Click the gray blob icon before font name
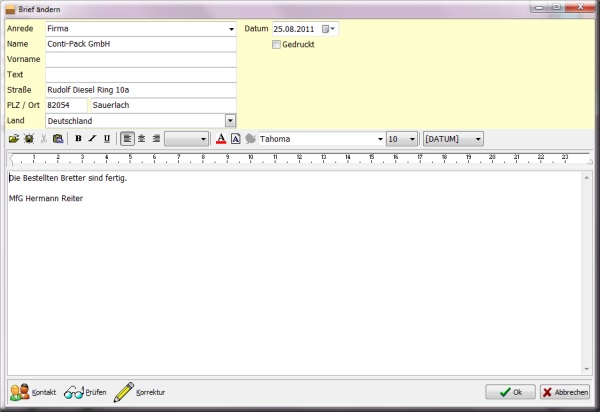Image resolution: width=600 pixels, height=412 pixels. tap(250, 139)
